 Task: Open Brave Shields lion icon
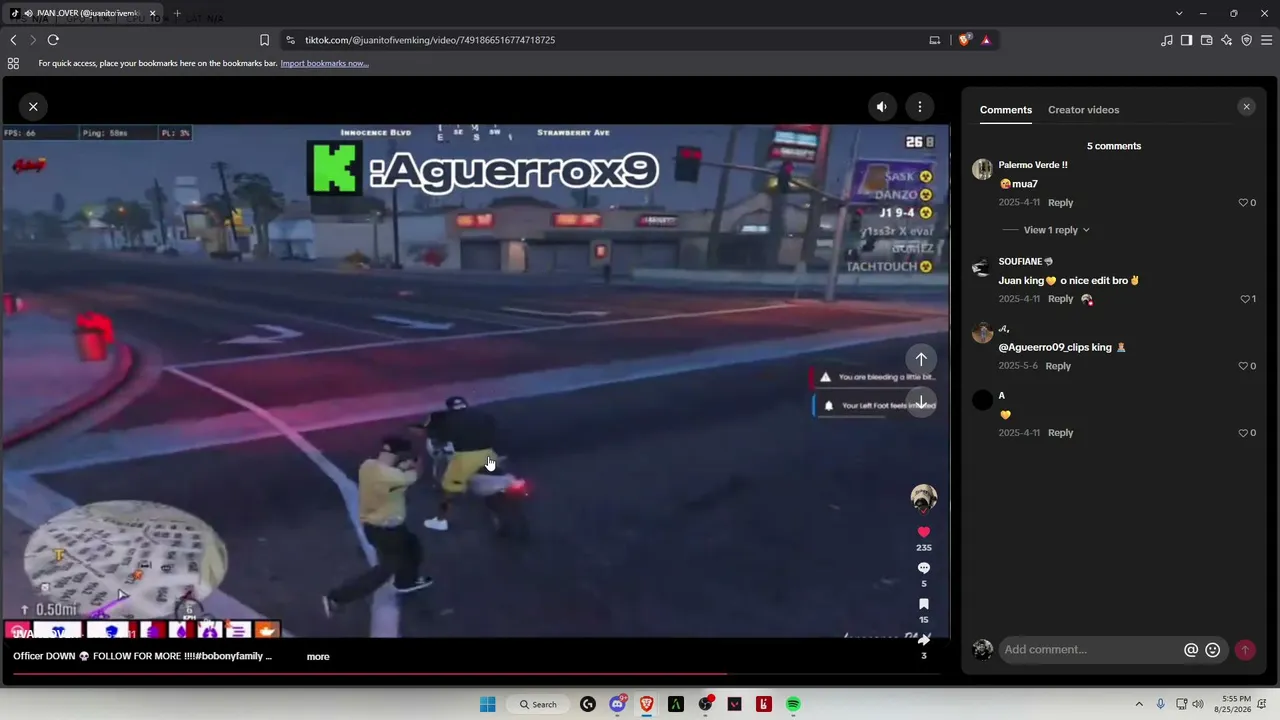click(x=964, y=40)
